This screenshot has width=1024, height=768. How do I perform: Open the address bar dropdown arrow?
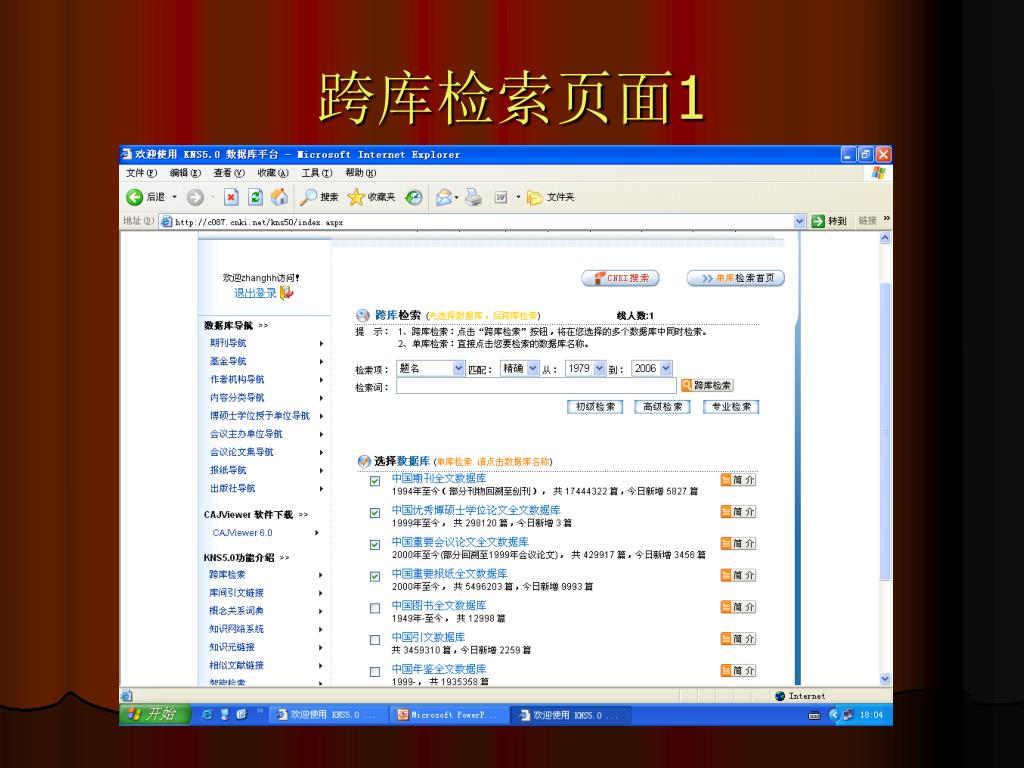pyautogui.click(x=799, y=221)
